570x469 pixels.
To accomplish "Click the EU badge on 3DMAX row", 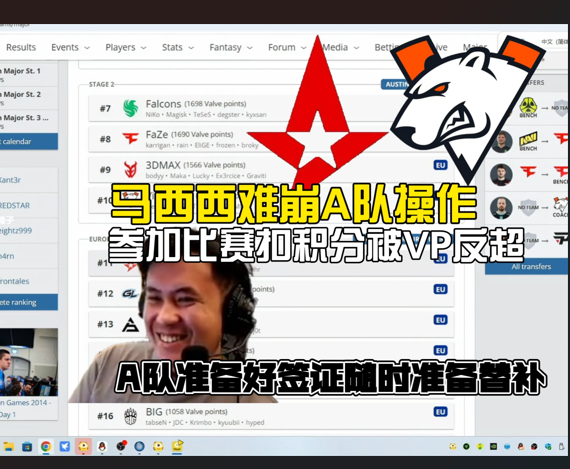I will [440, 165].
